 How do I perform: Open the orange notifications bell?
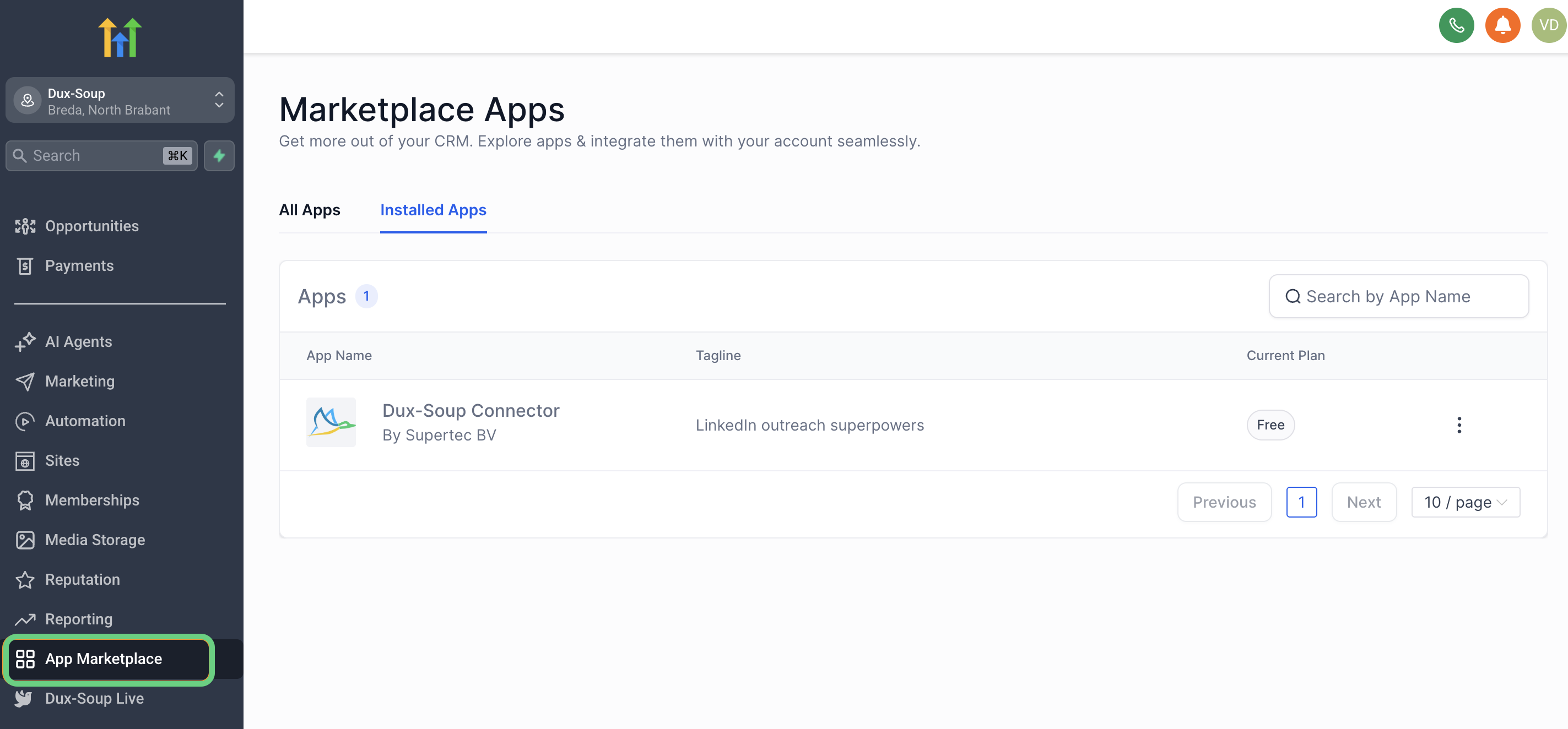tap(1502, 25)
